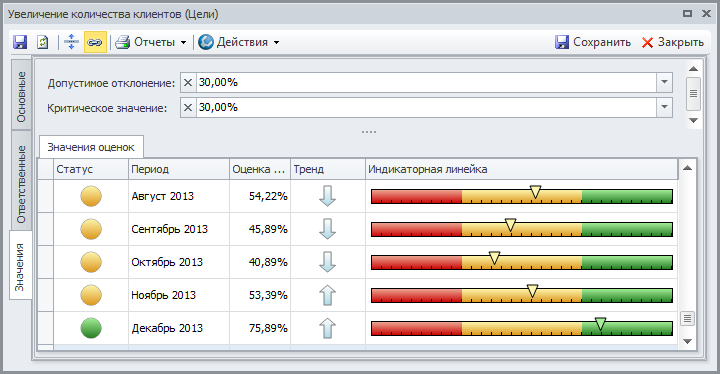The image size is (720, 374).
Task: Click the green status circle for Декабрь 2013
Action: (91, 329)
